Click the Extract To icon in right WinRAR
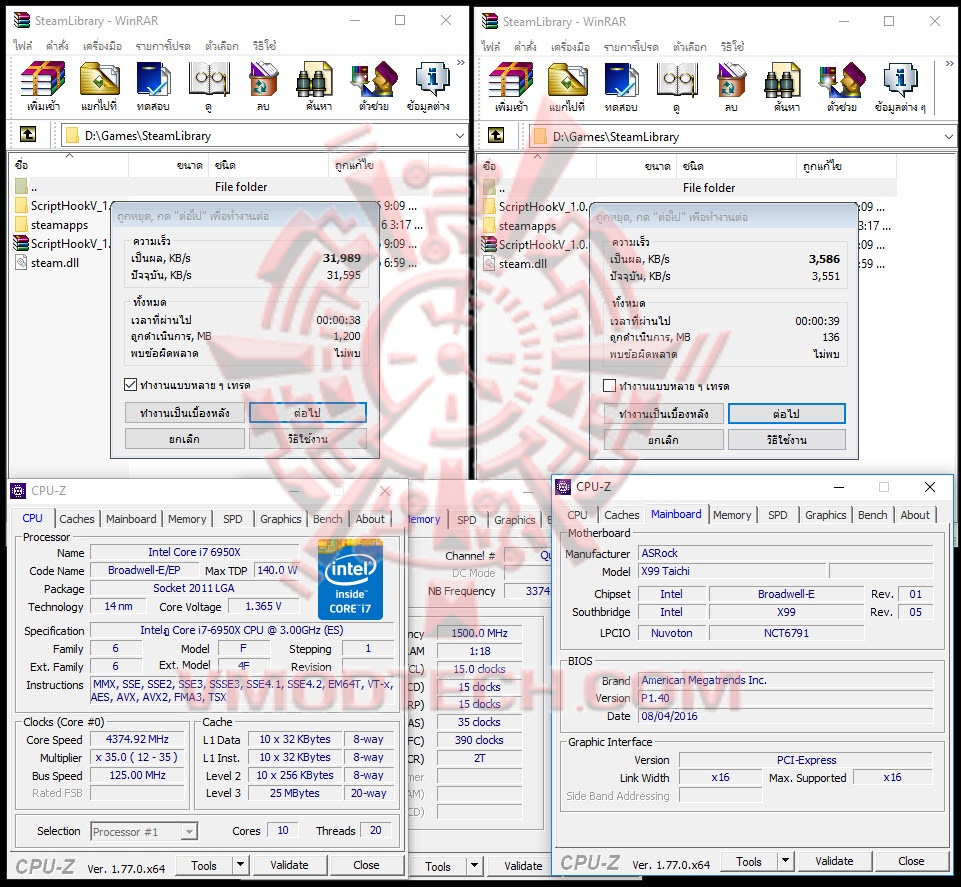This screenshot has width=961, height=887. click(568, 80)
